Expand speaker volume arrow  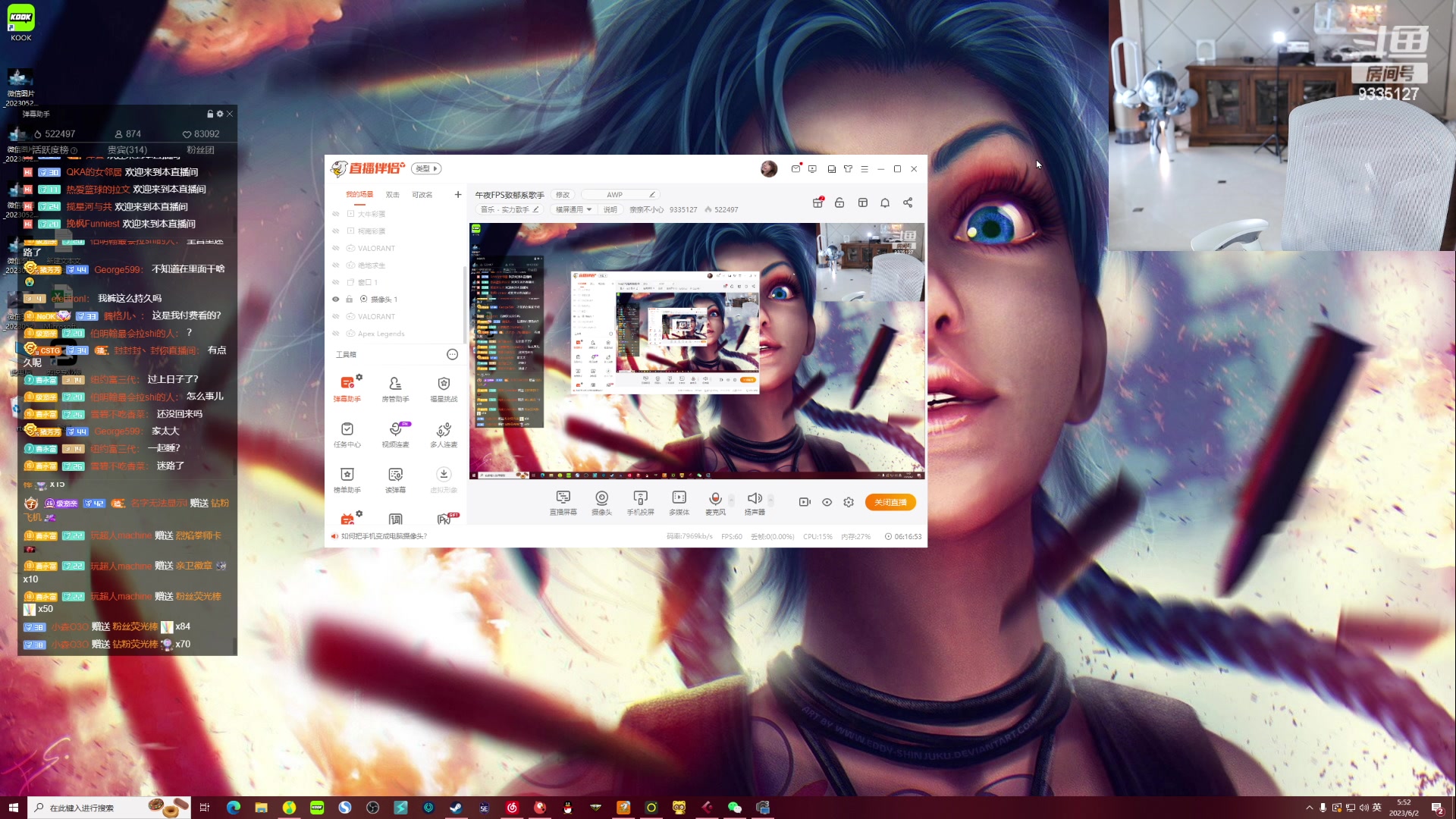(x=770, y=500)
